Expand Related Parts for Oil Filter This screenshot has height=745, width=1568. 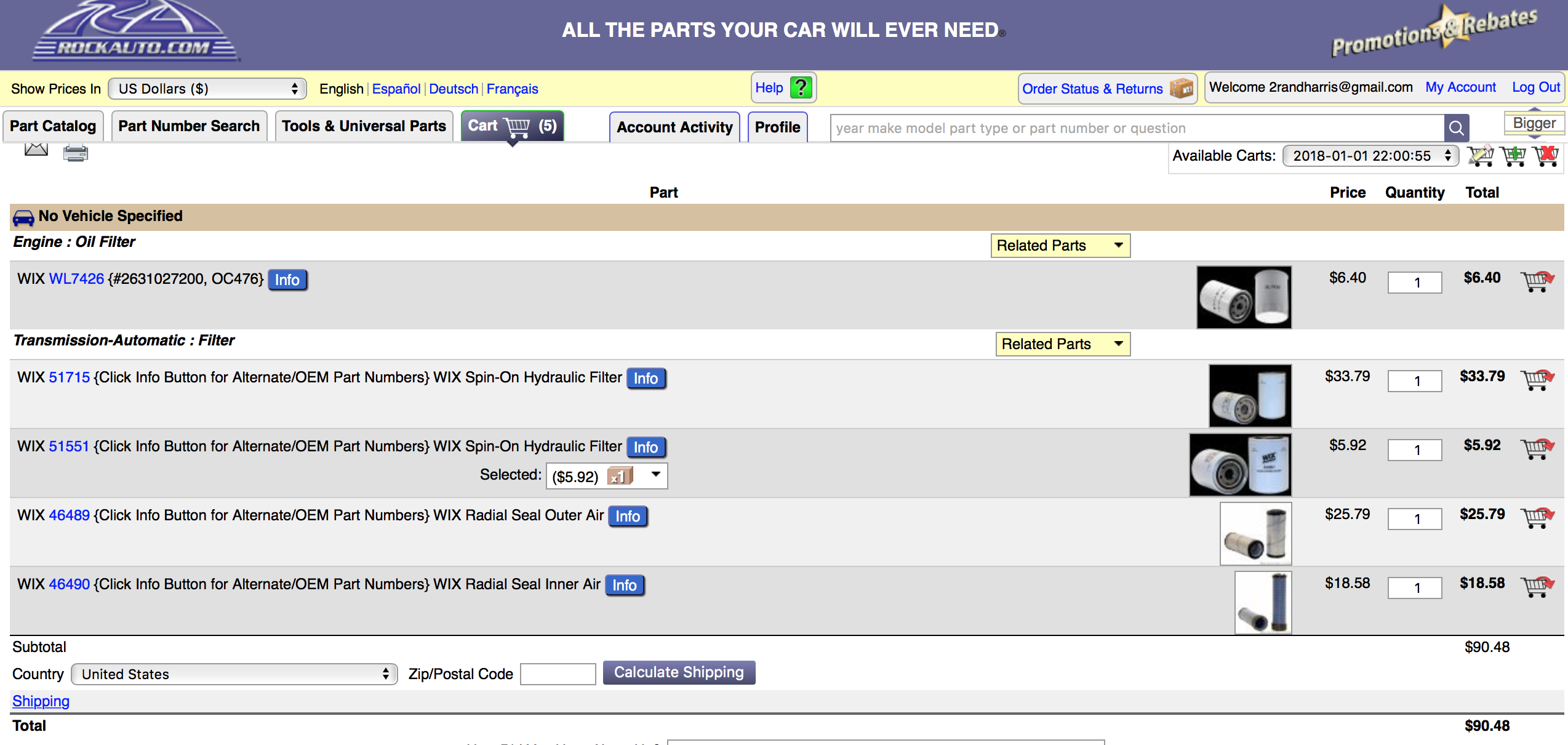click(1060, 246)
